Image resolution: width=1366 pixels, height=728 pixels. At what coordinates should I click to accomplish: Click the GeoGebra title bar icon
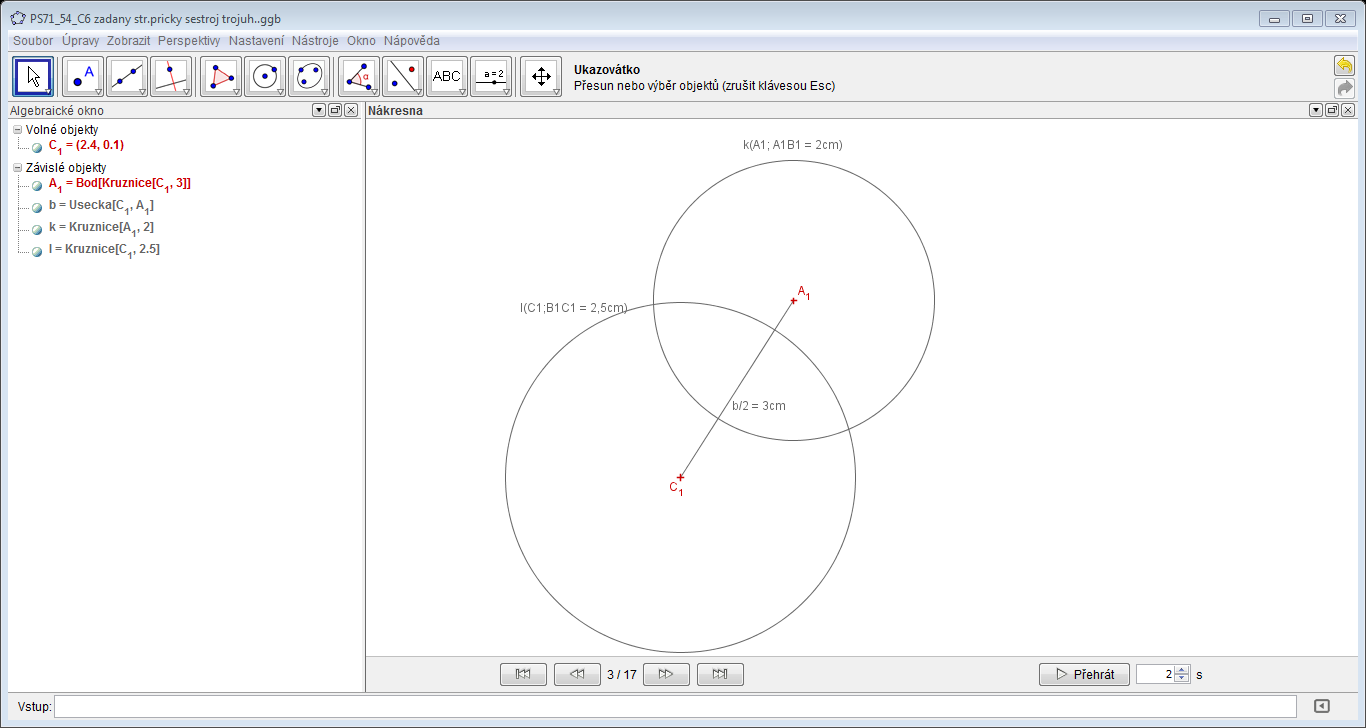pos(18,18)
